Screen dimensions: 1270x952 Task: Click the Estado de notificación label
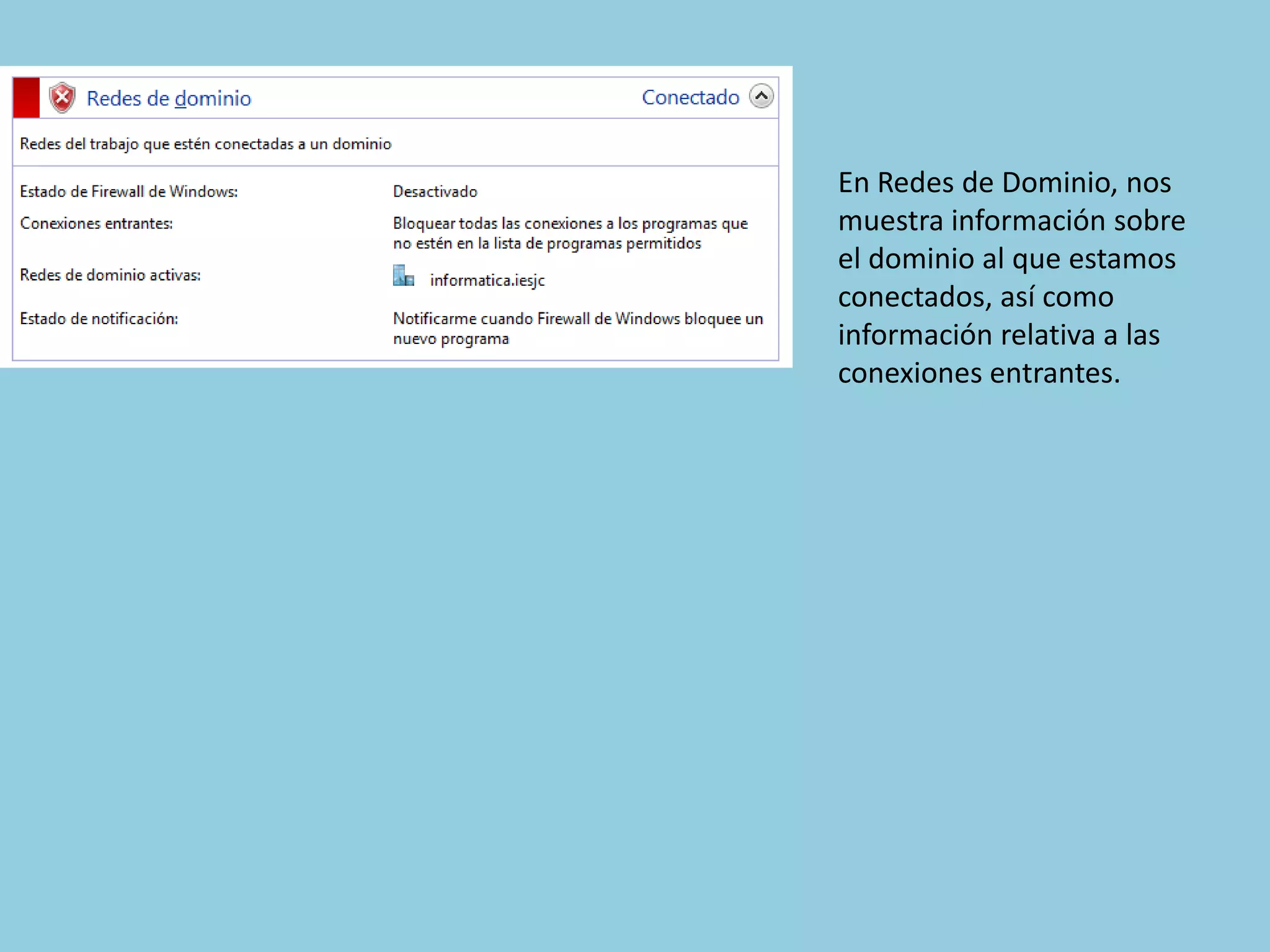point(99,319)
